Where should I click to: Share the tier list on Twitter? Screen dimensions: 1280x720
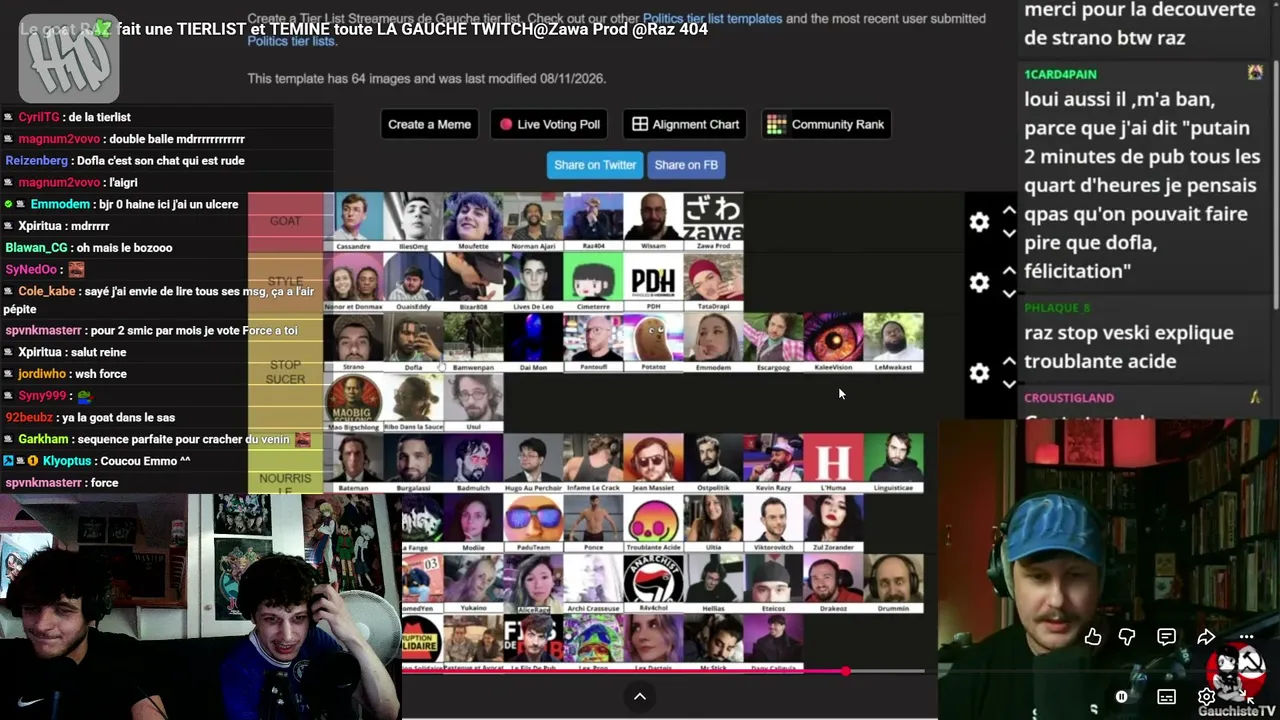pyautogui.click(x=595, y=165)
